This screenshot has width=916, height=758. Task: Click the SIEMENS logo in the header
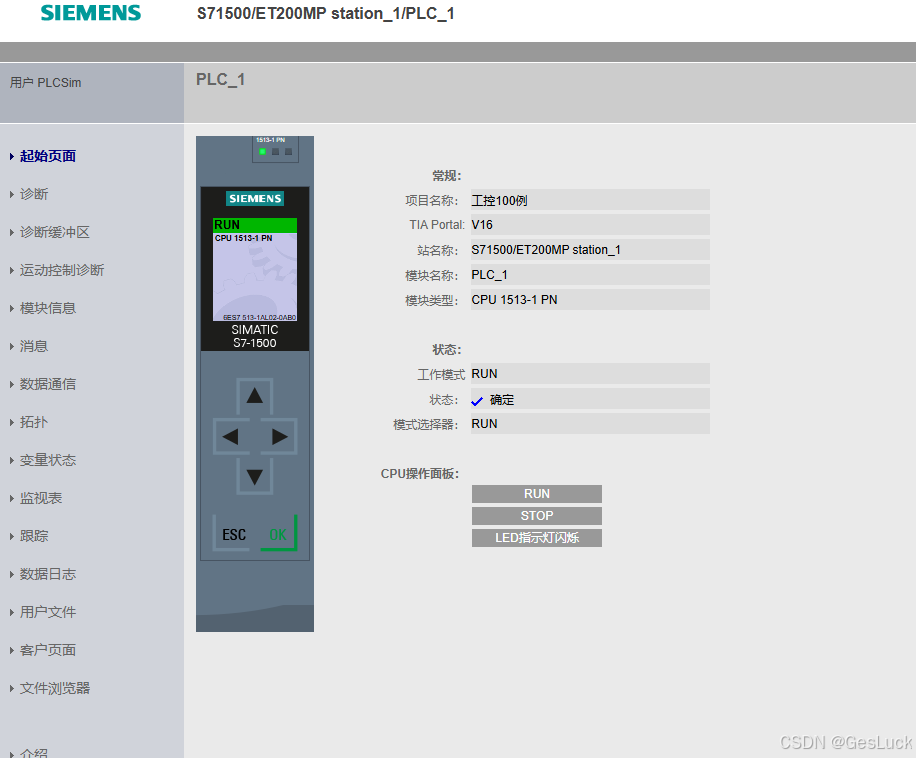point(91,13)
